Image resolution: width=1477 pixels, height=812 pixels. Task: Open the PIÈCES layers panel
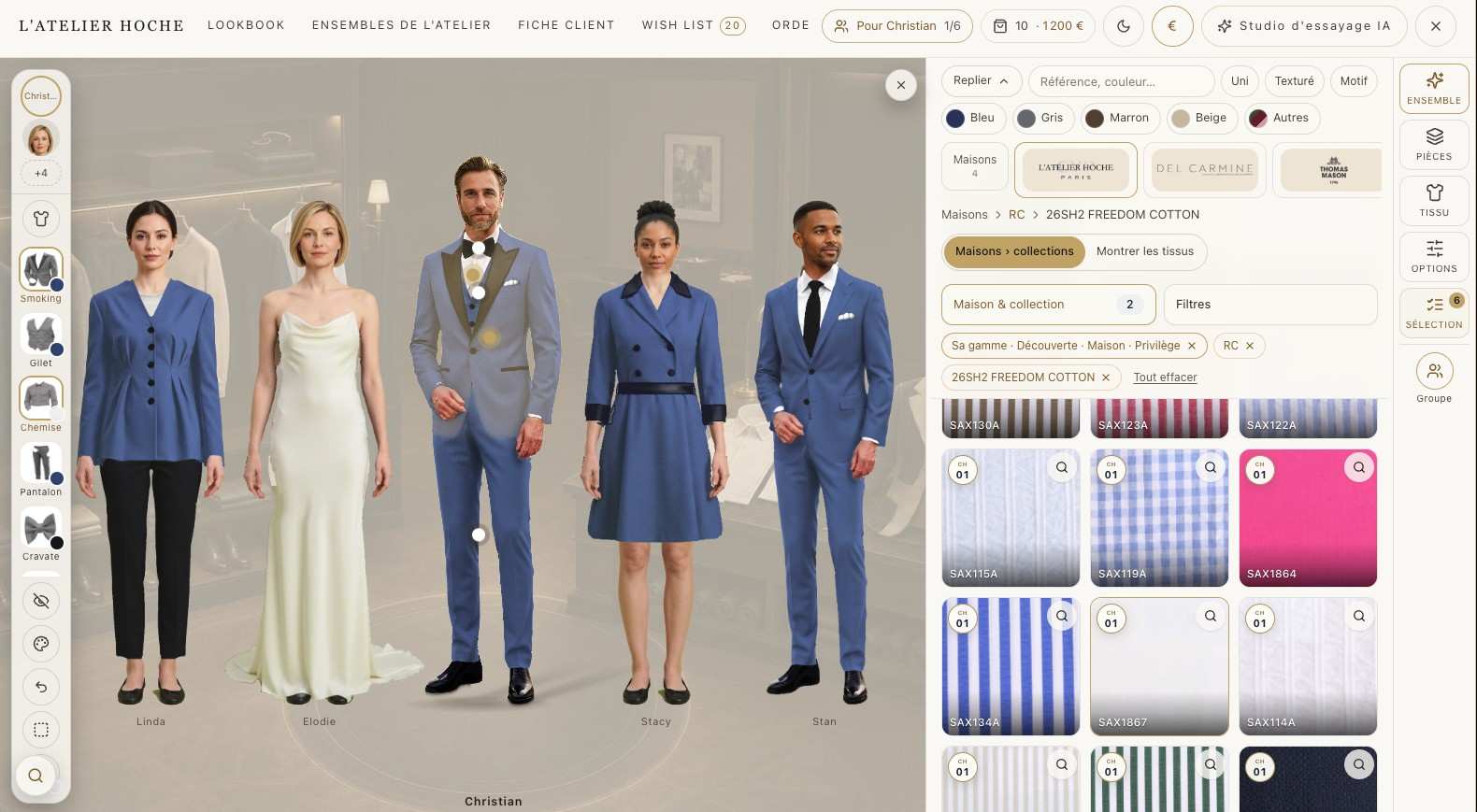tap(1434, 145)
